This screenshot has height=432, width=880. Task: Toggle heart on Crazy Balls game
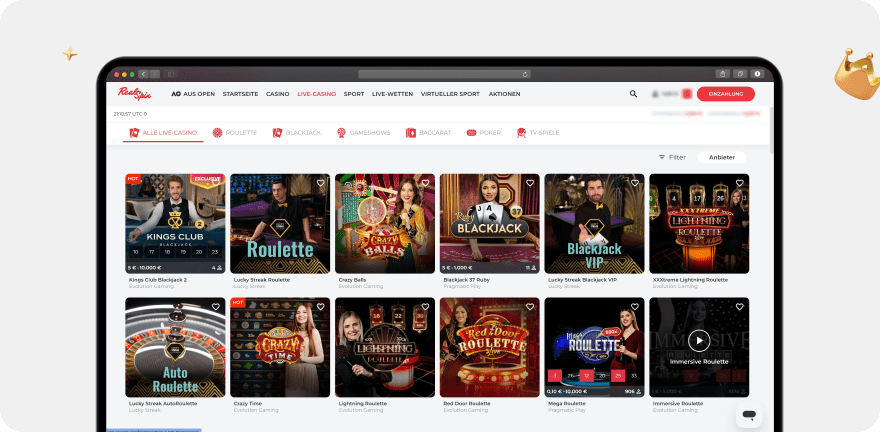point(425,183)
